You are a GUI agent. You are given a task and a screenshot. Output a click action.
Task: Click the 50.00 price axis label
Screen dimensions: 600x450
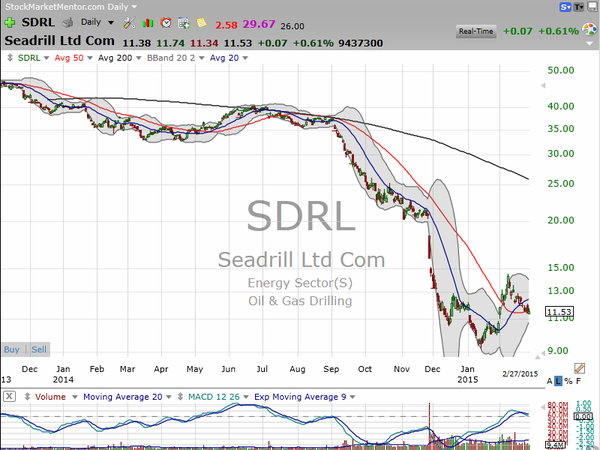pos(561,70)
